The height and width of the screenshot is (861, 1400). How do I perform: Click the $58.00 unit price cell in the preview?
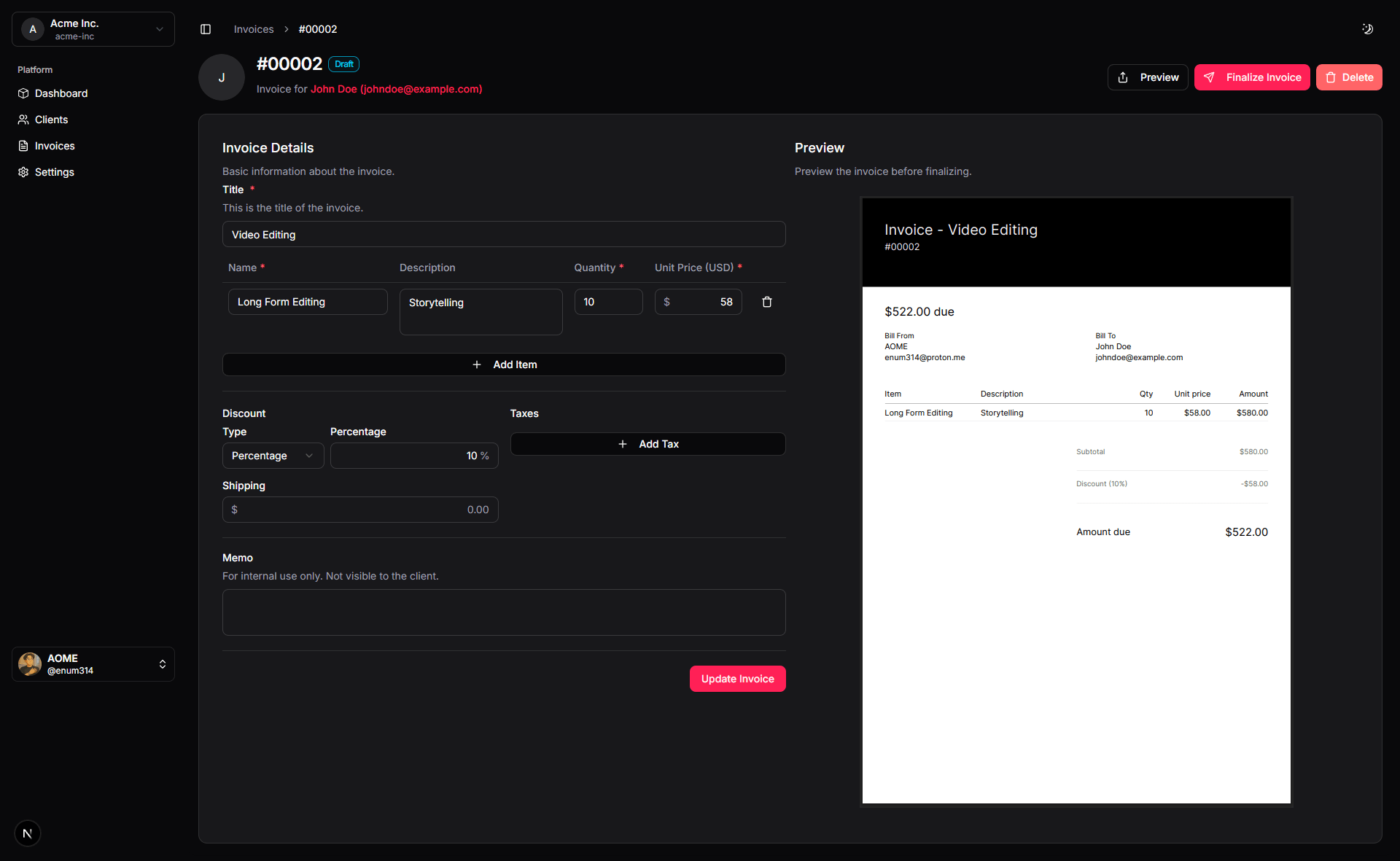(1197, 413)
